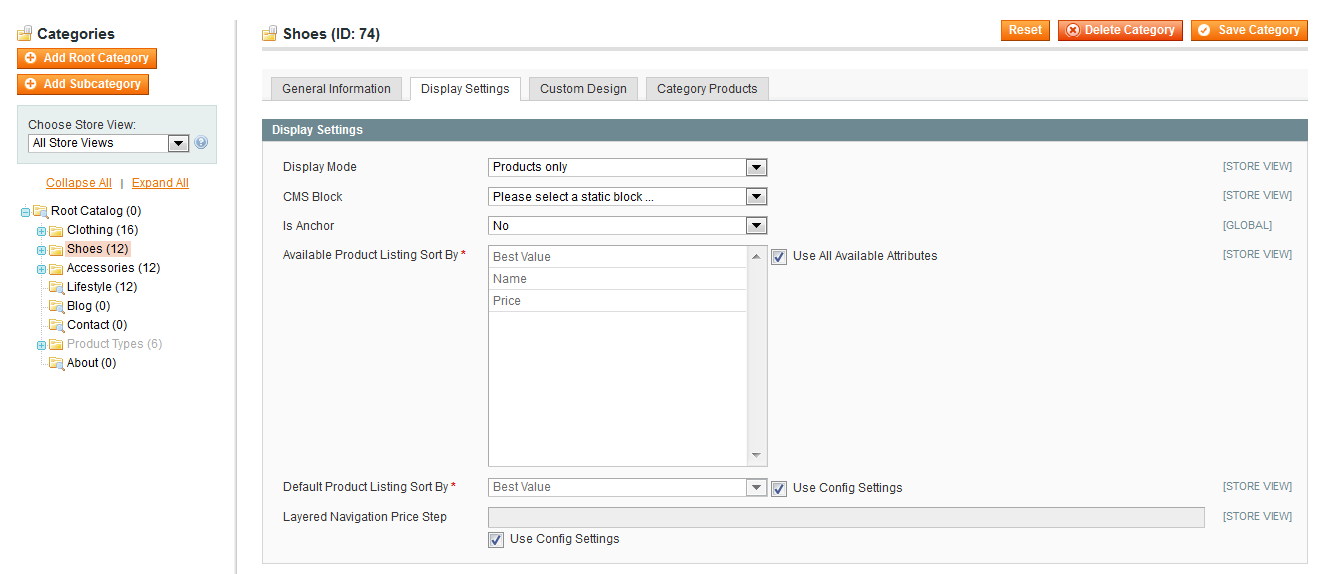Click the Accessories category folder icon
1326x574 pixels.
point(57,268)
